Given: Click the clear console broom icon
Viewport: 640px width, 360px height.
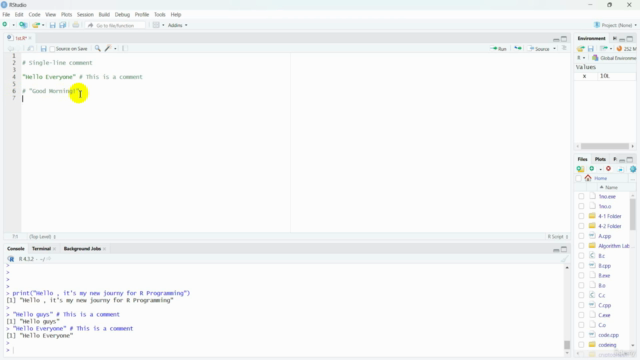Looking at the screenshot, I should point(564,259).
